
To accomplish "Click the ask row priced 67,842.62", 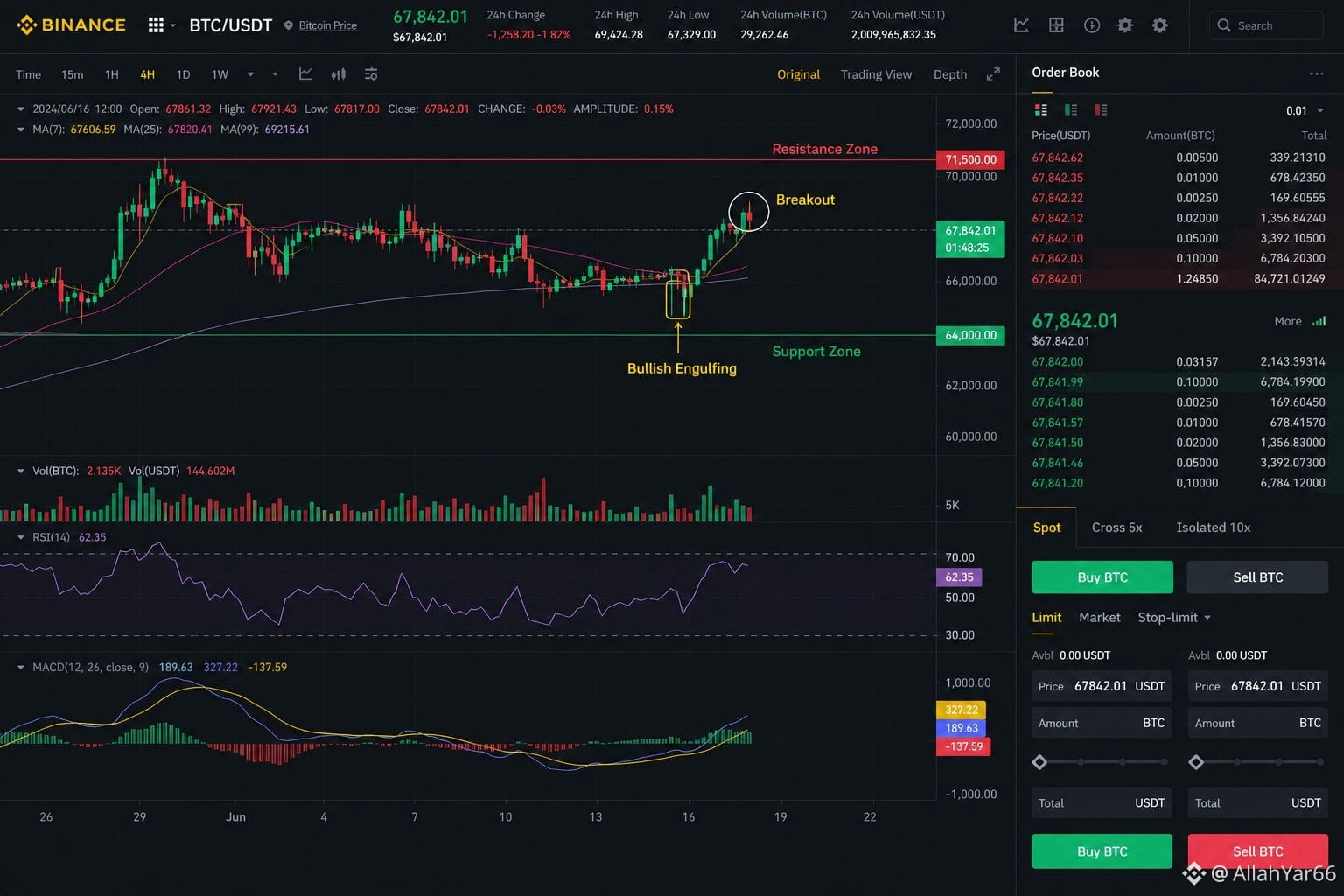I will click(x=1179, y=157).
